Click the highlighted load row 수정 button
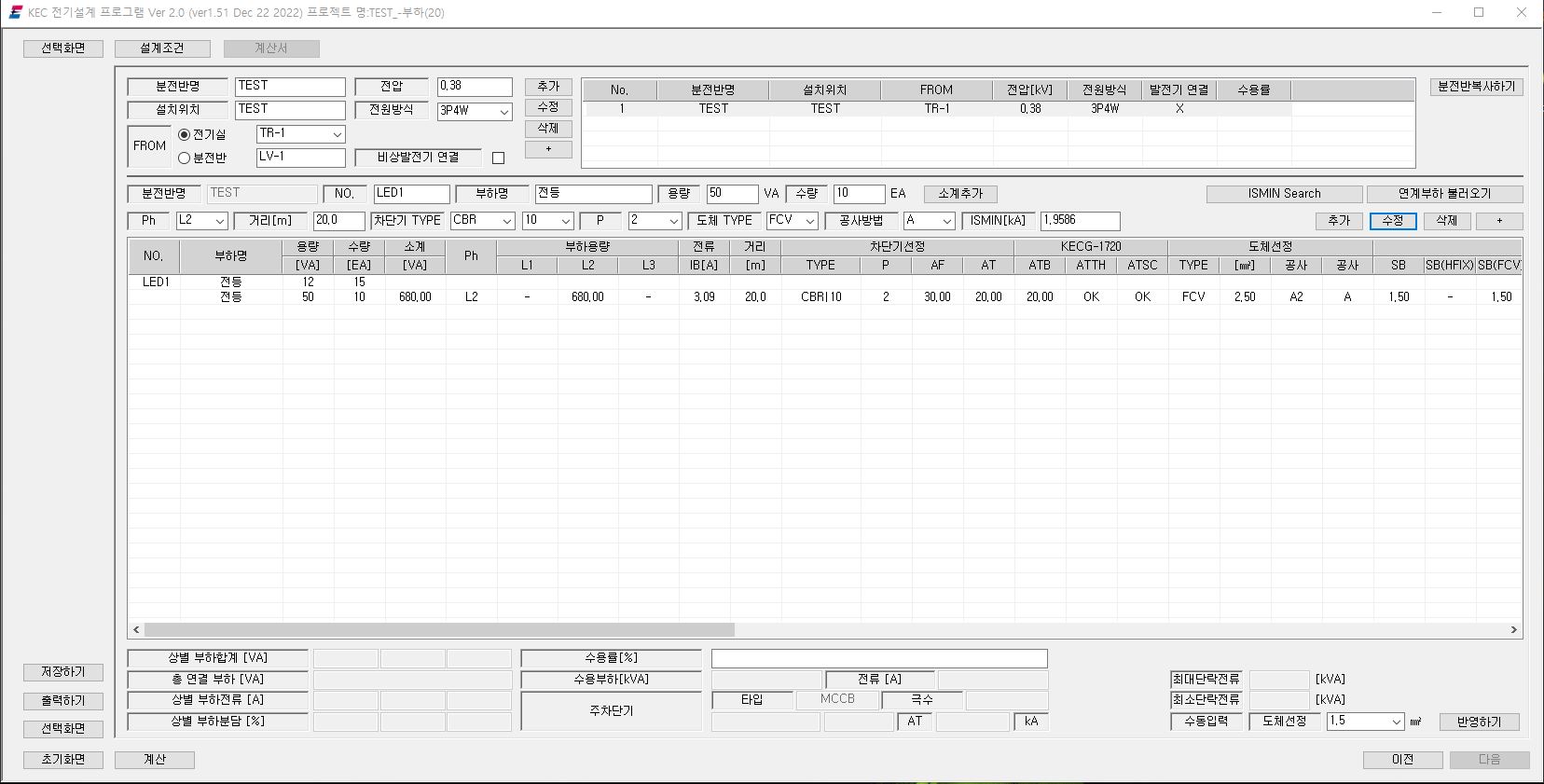1544x784 pixels. (x=1393, y=221)
